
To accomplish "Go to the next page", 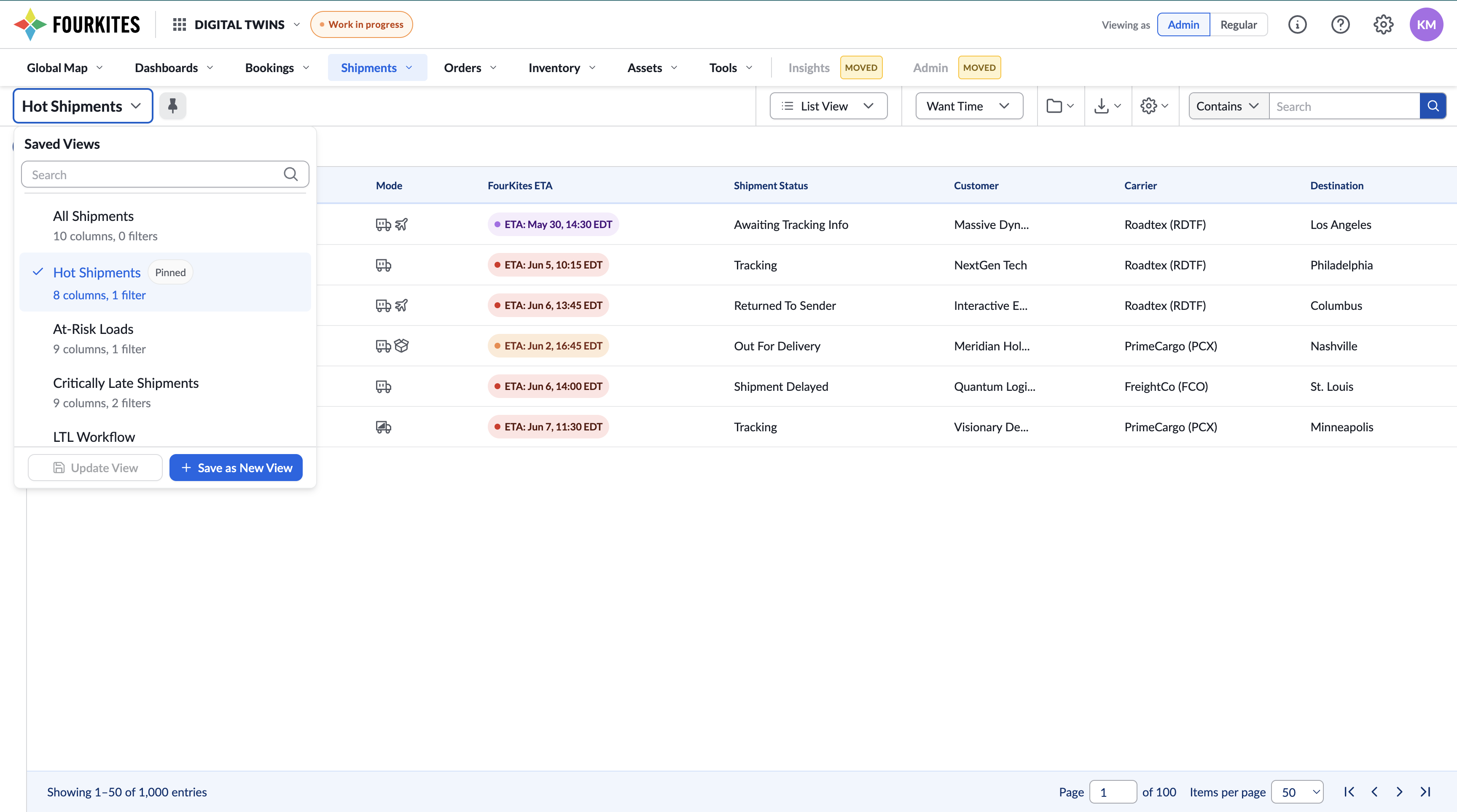I will 1399,792.
